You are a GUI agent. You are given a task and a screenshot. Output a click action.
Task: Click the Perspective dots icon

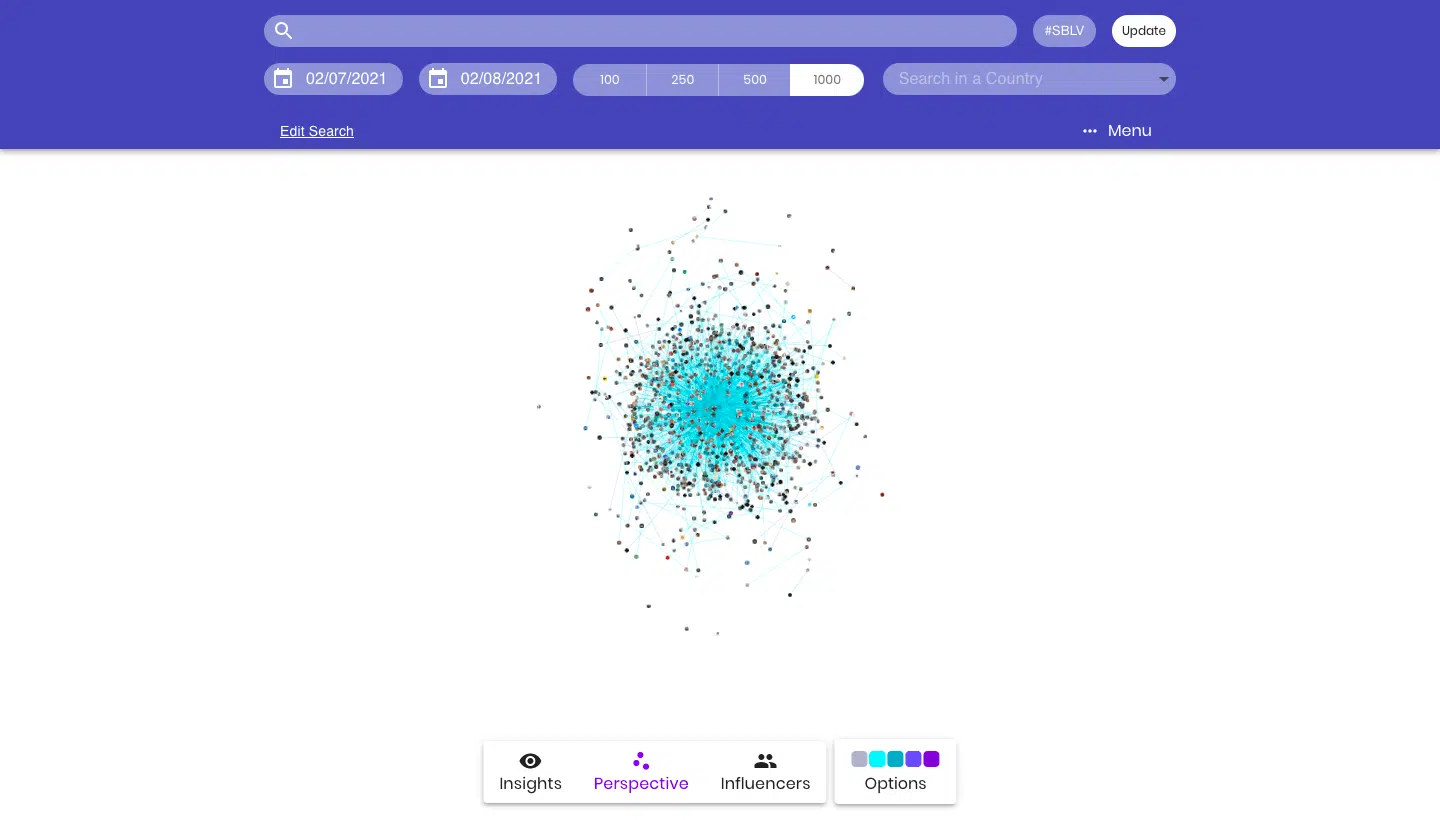[641, 761]
